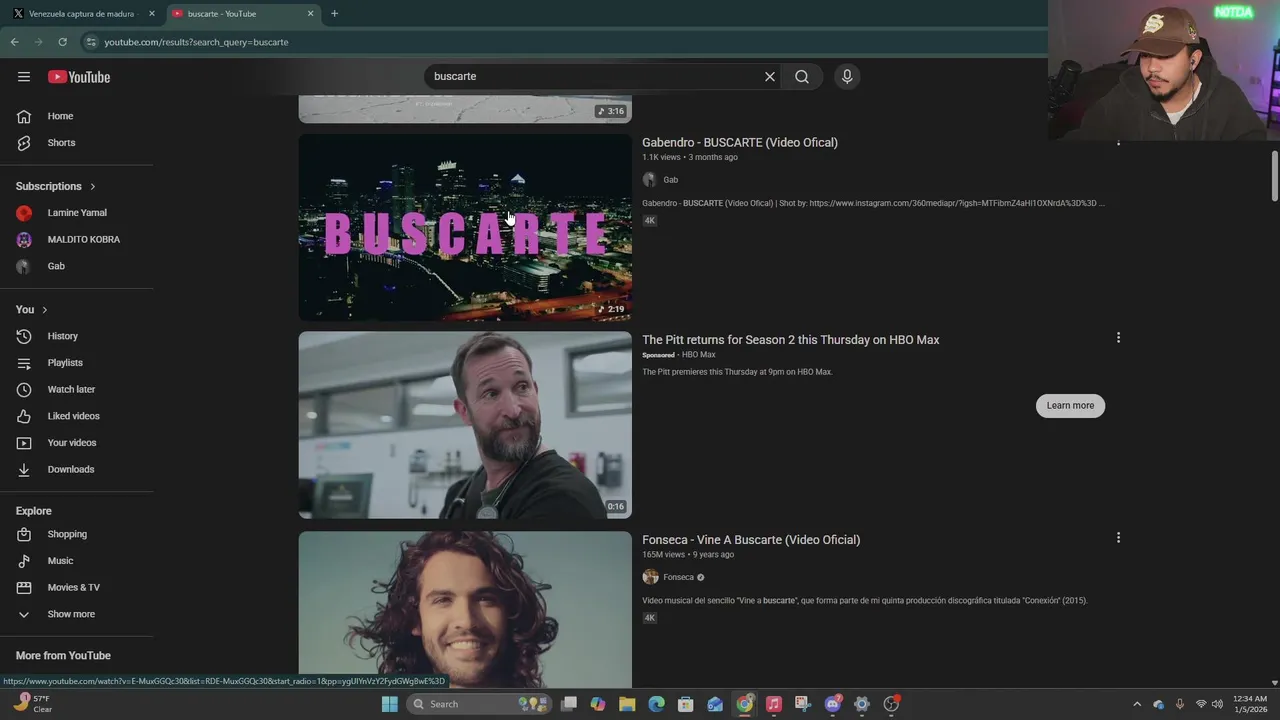Switch to the Venezuela captura X tab
This screenshot has width=1280, height=720.
(x=81, y=14)
